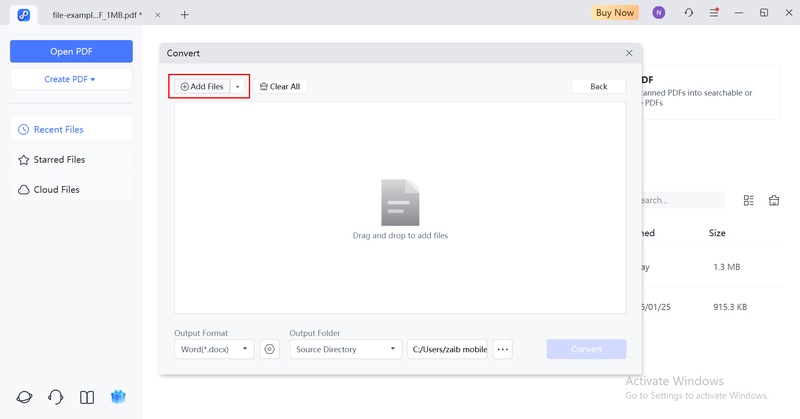800x419 pixels.
Task: Open the Source Directory output folder dropdown
Action: (345, 349)
